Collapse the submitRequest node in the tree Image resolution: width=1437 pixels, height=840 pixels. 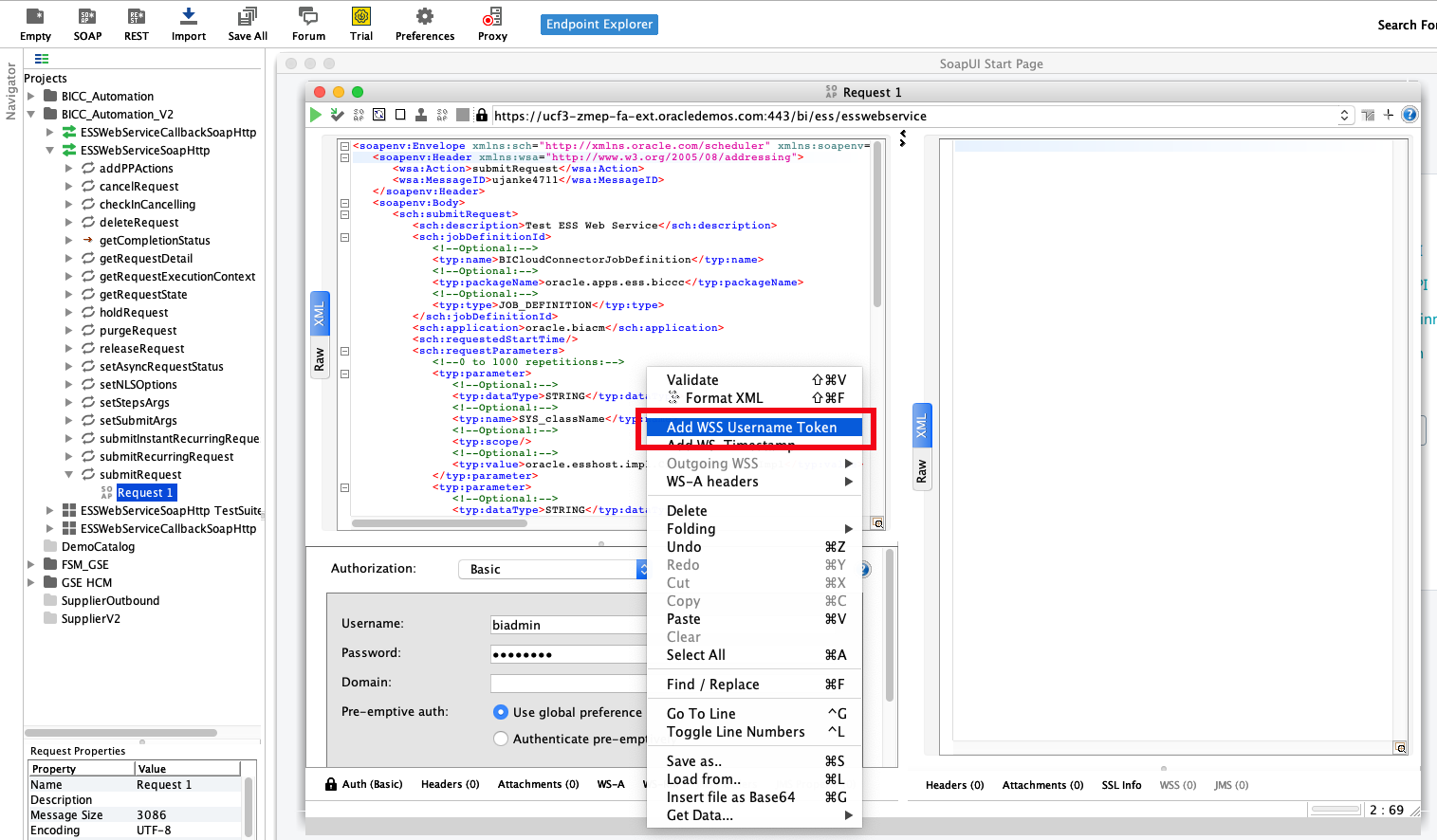(x=67, y=474)
